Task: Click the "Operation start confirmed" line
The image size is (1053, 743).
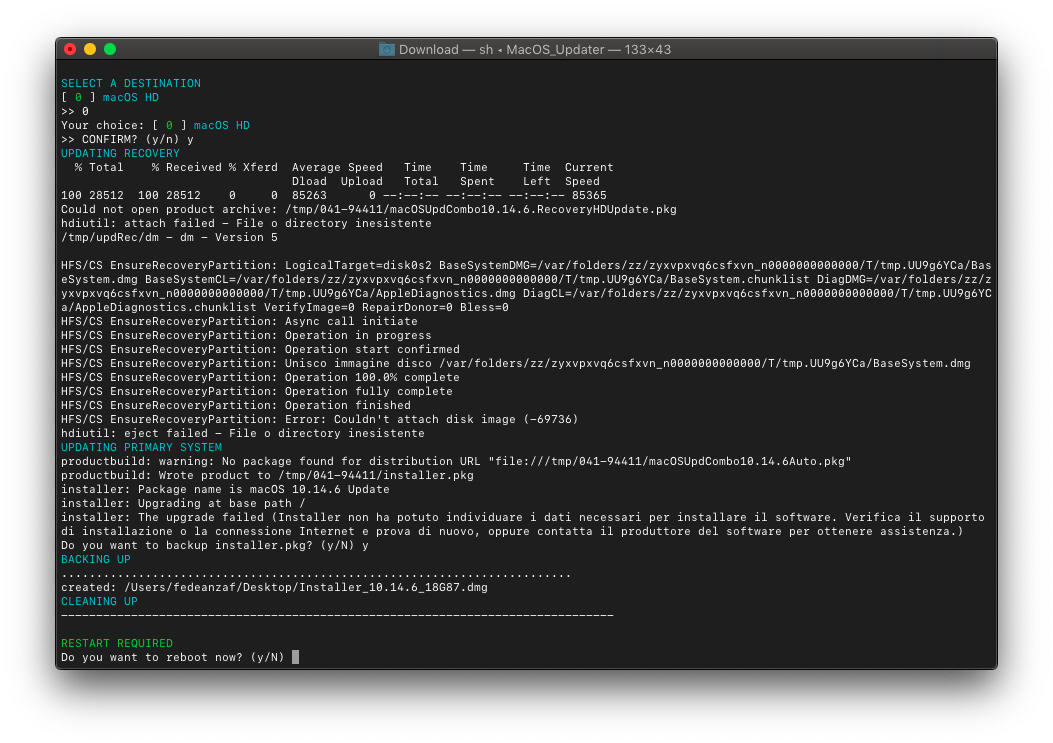Action: (261, 350)
